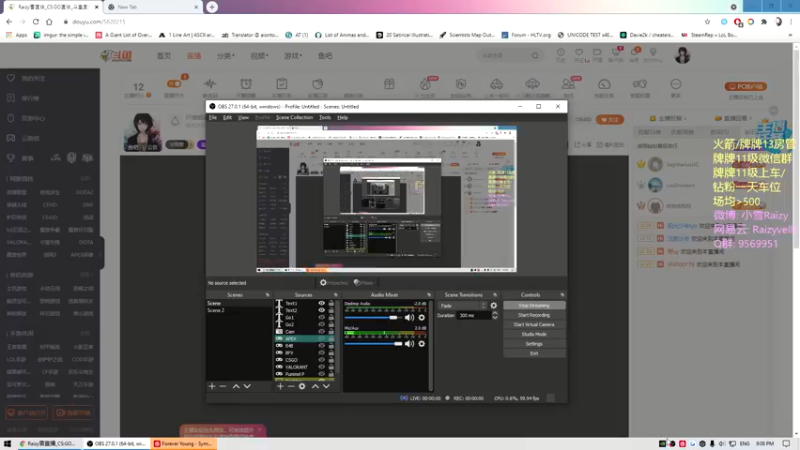Open the OBS Edit menu

pos(228,117)
